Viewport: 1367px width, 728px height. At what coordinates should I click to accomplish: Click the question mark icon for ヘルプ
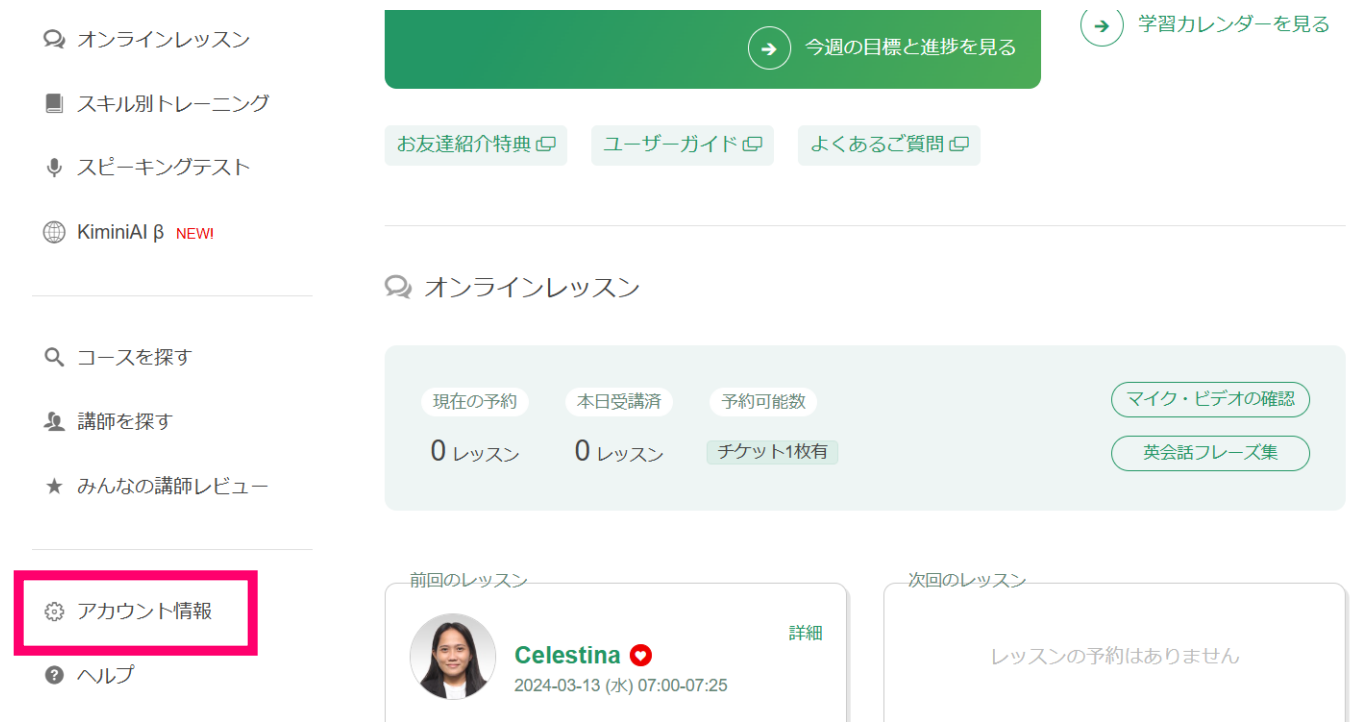(x=54, y=676)
